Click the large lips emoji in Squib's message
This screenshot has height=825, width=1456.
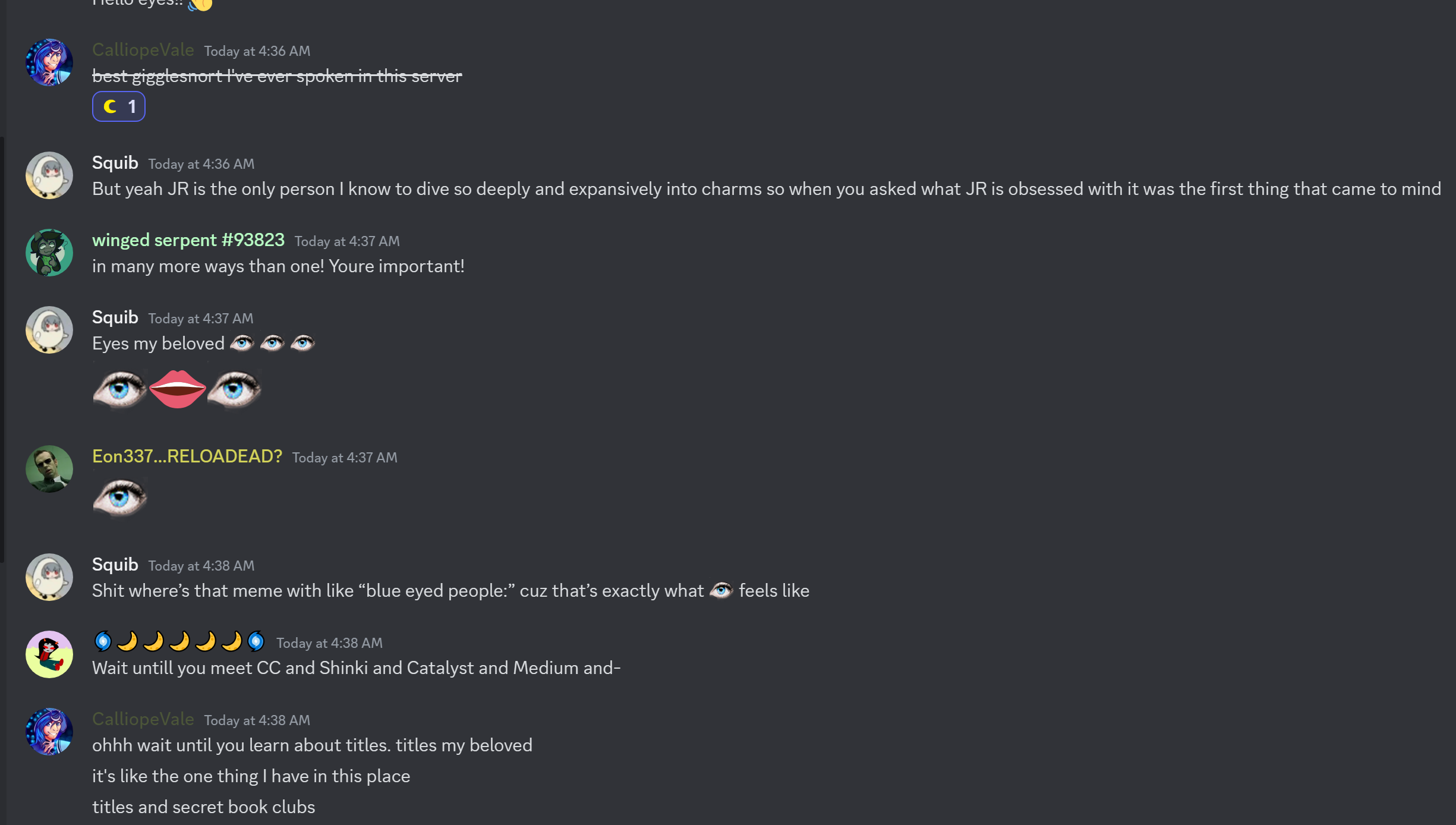177,389
